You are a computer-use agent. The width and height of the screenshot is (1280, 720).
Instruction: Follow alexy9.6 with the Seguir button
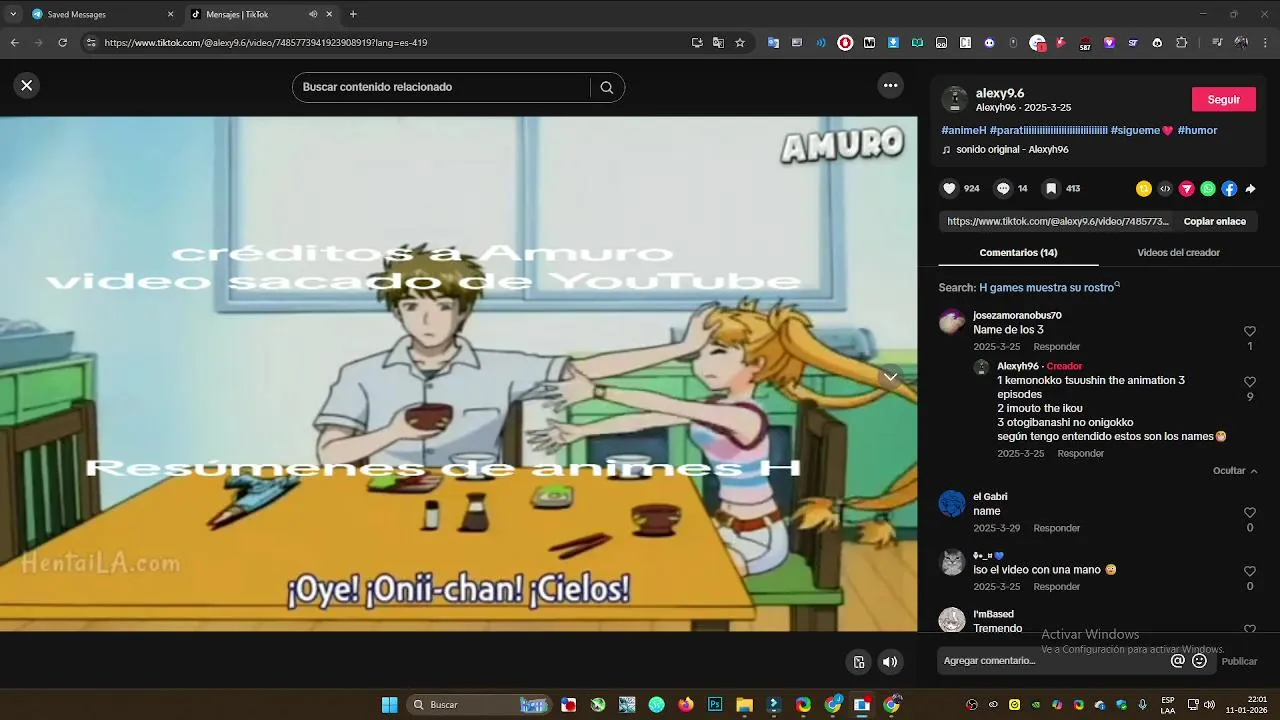coord(1223,100)
